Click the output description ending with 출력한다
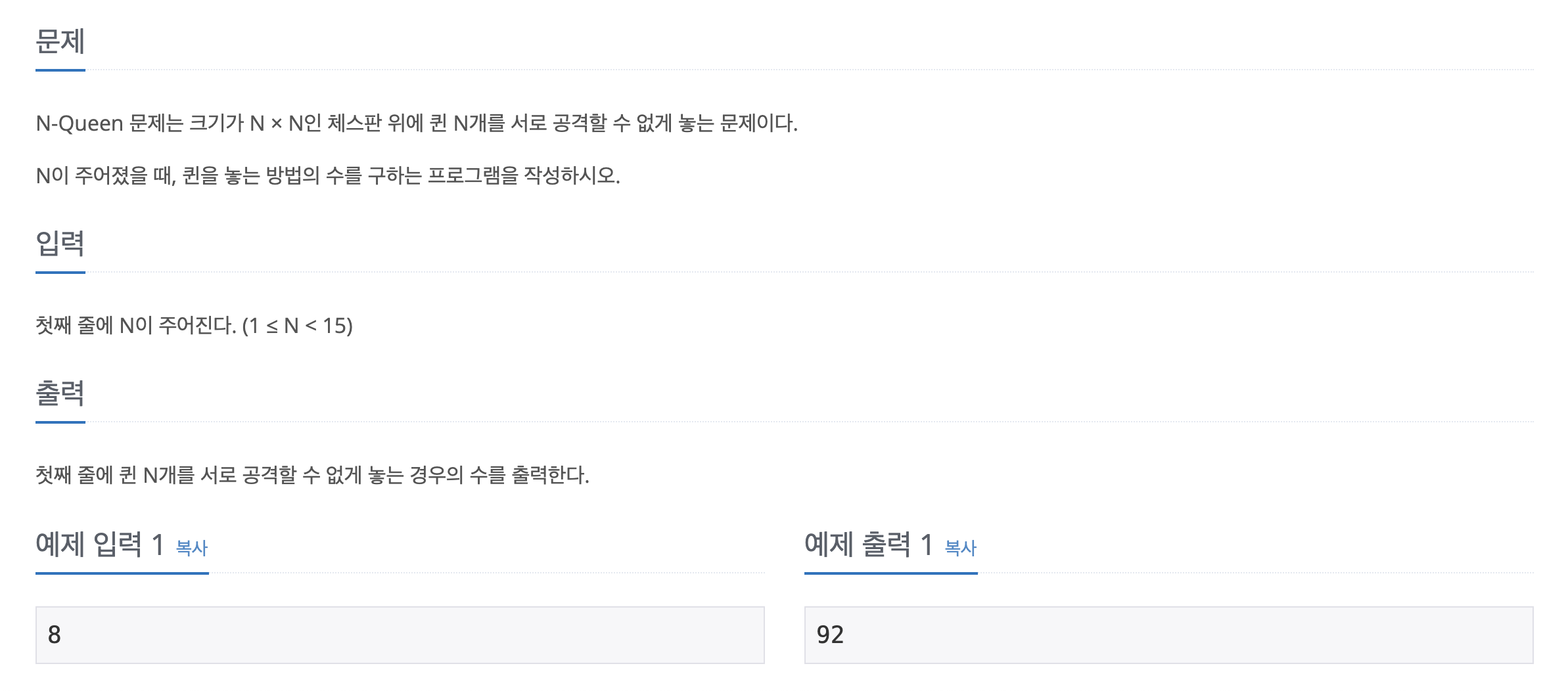The width and height of the screenshot is (1568, 691). 312,475
